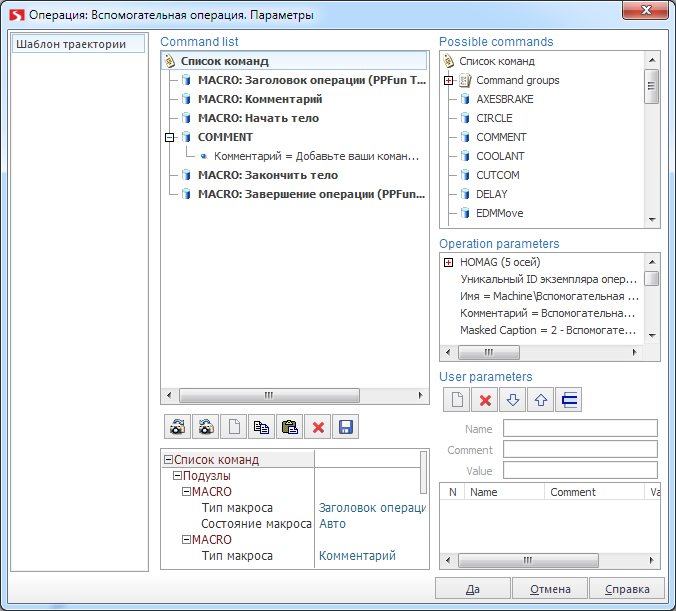Click the copy icon under command list
Screen dimensions: 676x611
pyautogui.click(x=262, y=427)
